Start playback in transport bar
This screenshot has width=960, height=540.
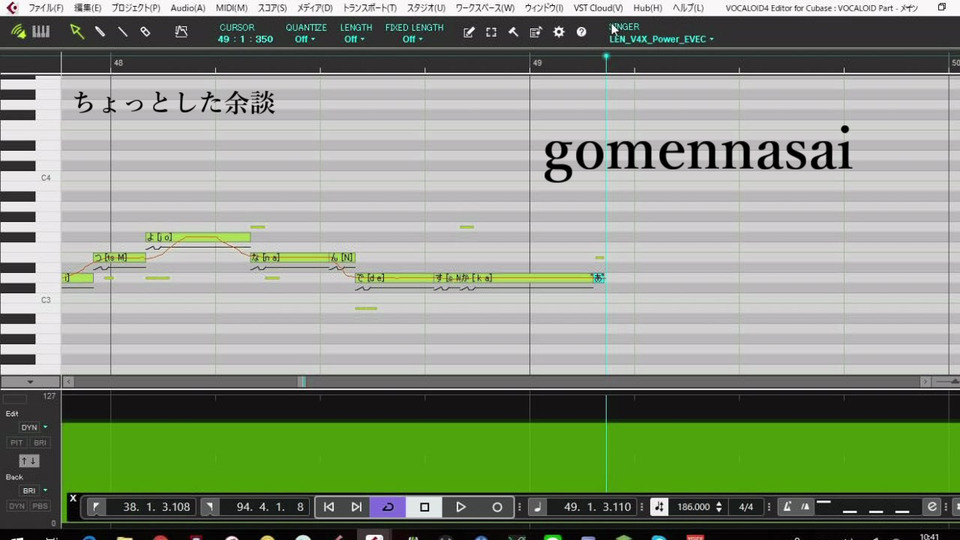[x=460, y=507]
